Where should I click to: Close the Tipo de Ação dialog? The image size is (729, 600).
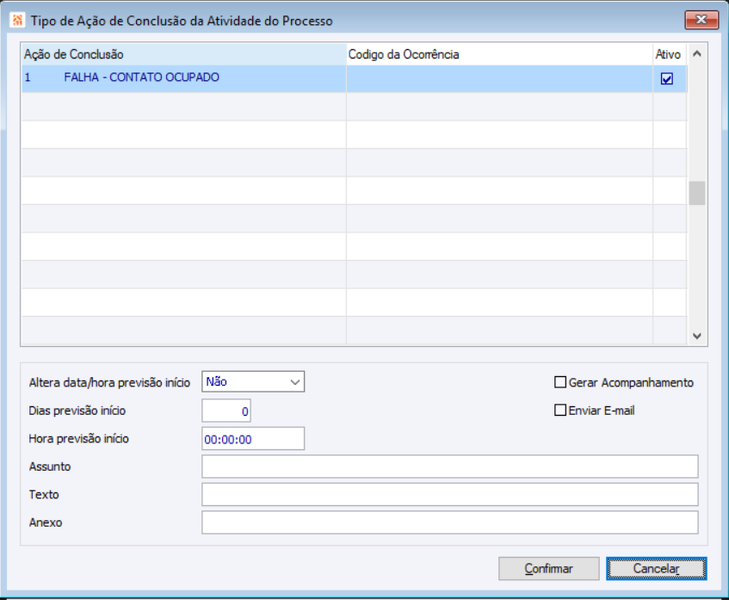[x=701, y=20]
